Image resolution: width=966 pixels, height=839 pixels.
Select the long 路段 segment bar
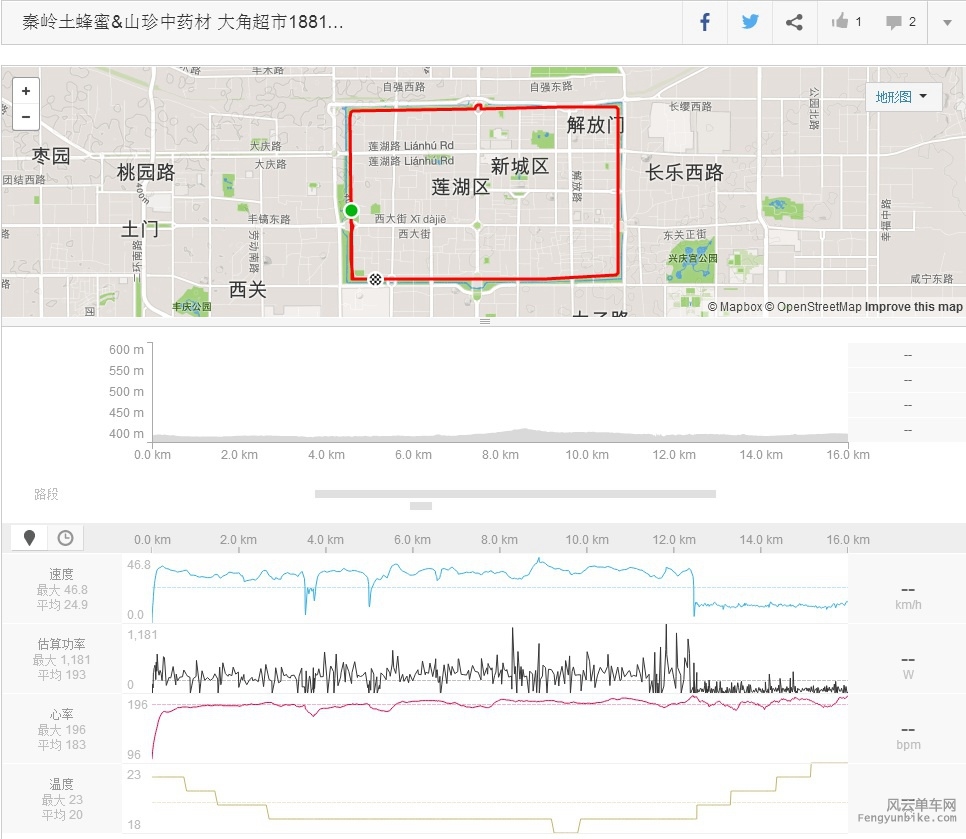point(515,493)
